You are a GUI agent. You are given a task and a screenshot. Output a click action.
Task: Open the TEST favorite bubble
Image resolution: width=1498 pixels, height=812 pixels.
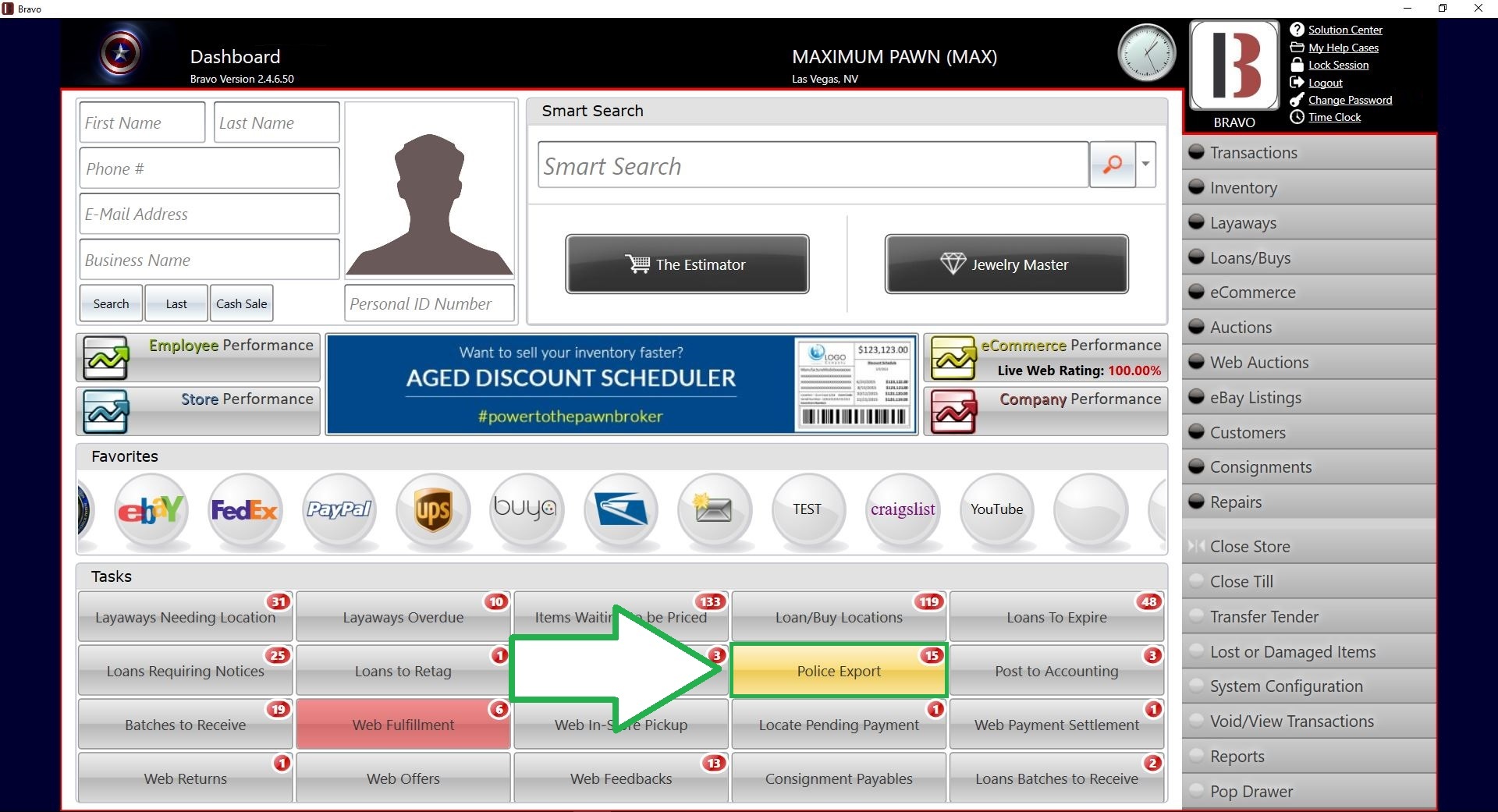tap(808, 510)
